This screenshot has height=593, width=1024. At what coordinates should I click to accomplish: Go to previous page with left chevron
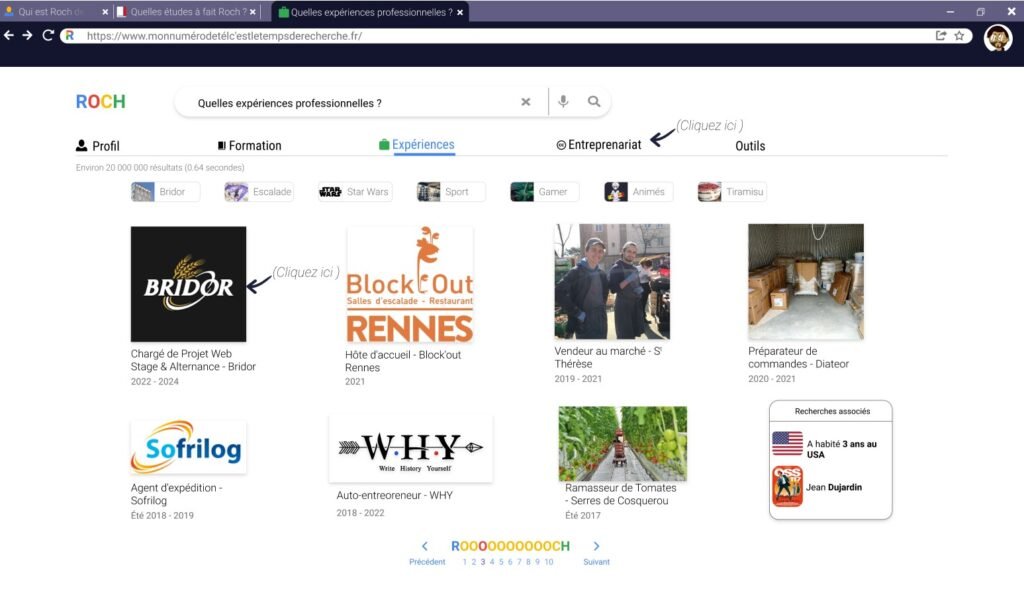pyautogui.click(x=425, y=546)
